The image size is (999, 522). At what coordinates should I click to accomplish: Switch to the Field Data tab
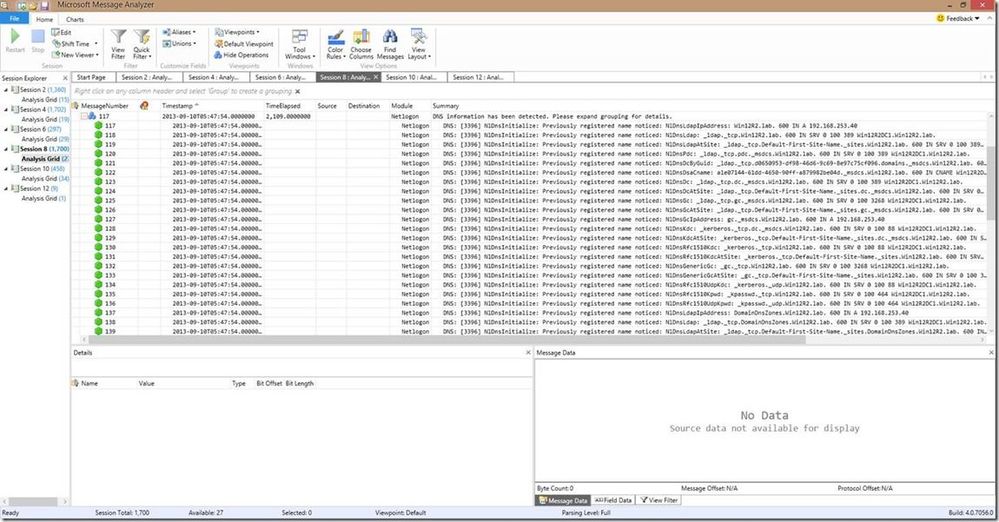click(613, 500)
